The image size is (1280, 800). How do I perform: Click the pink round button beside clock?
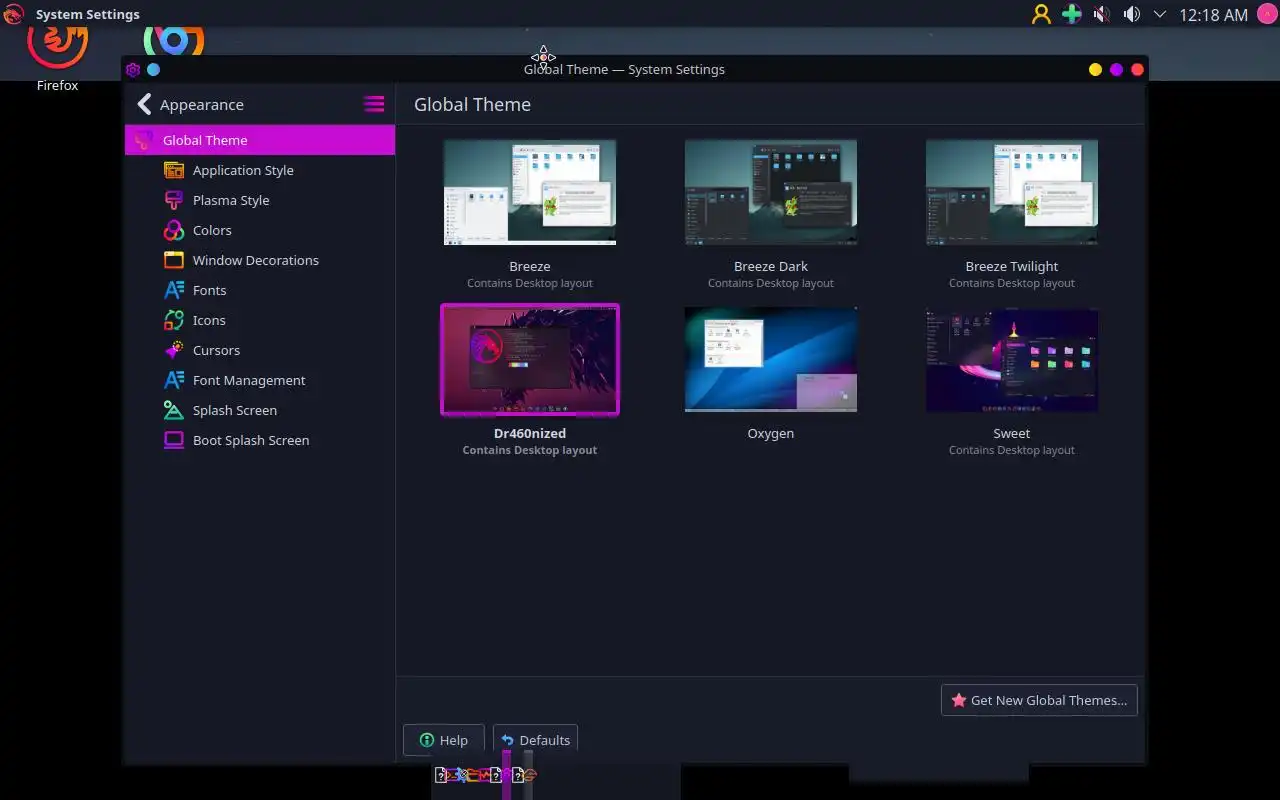tap(1266, 14)
